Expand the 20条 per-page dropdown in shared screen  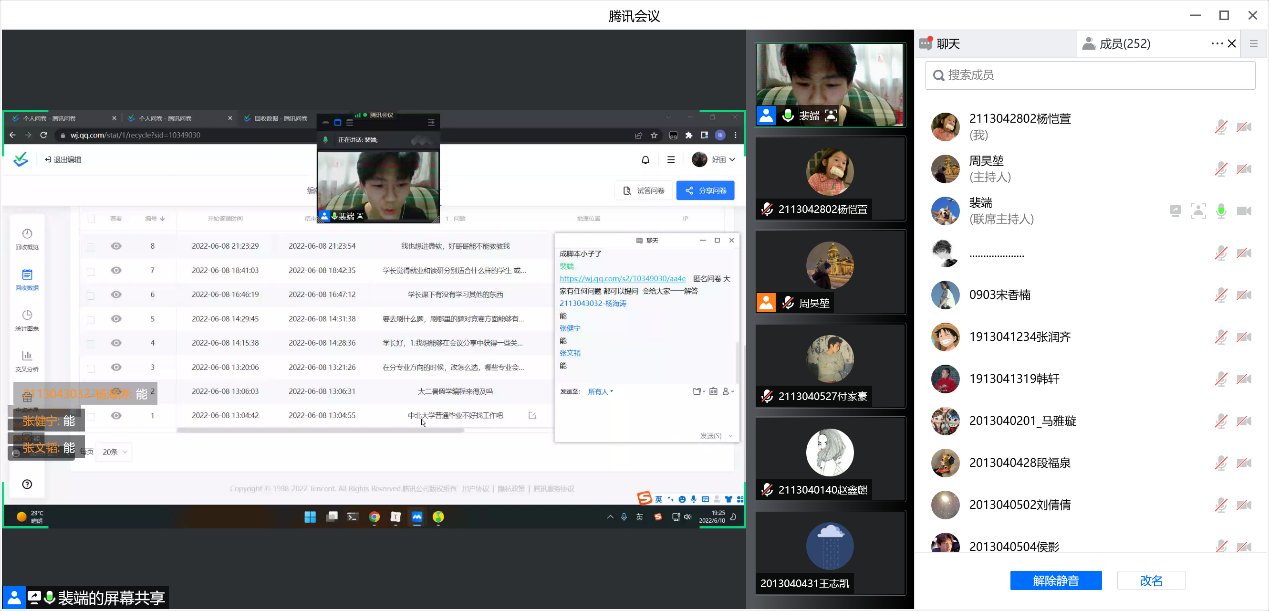point(115,451)
